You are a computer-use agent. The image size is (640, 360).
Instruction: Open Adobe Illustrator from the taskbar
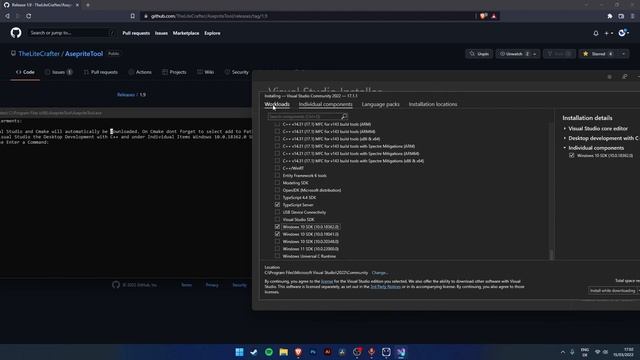[327, 352]
